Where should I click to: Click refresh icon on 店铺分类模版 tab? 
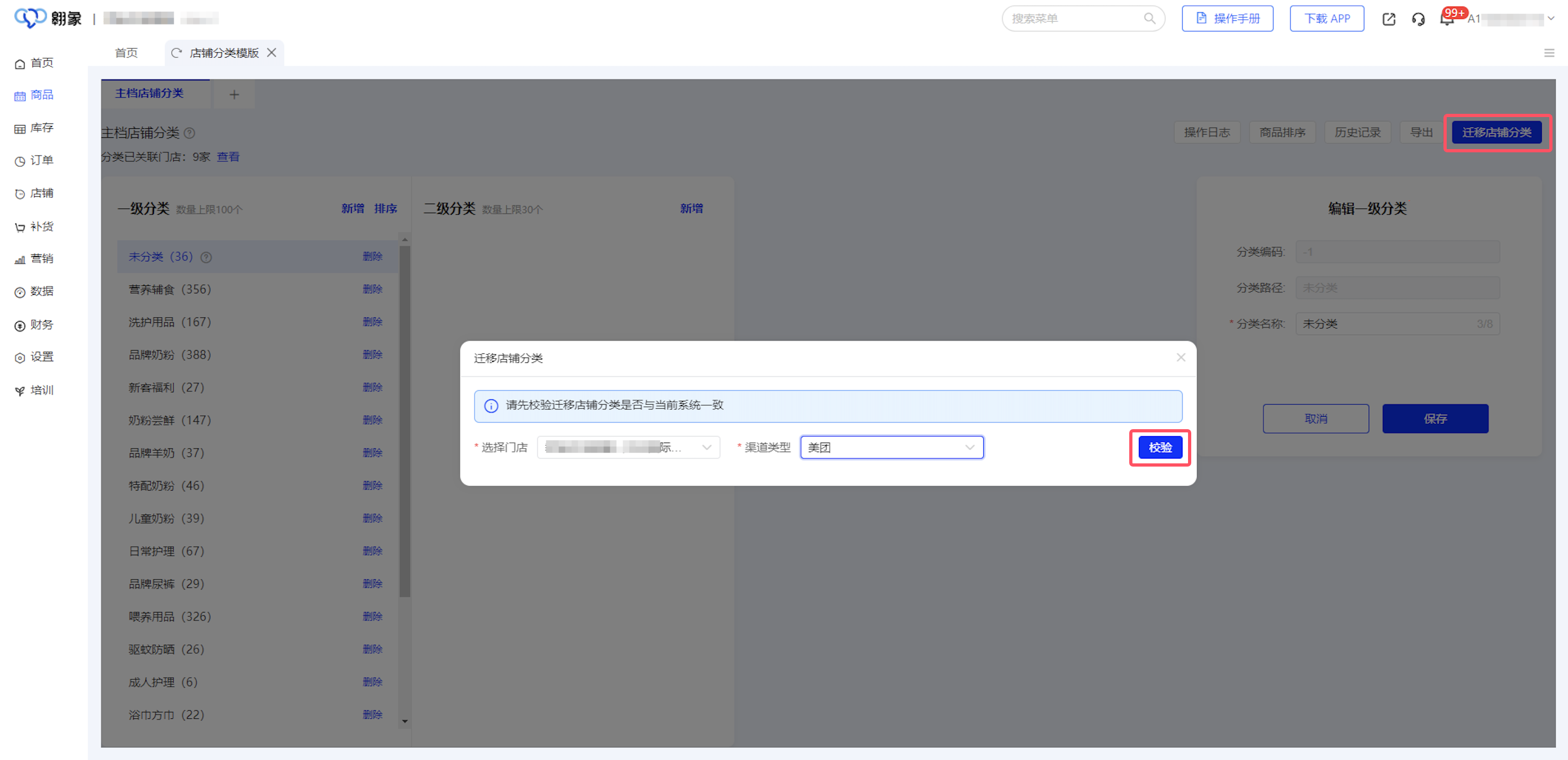(x=176, y=53)
